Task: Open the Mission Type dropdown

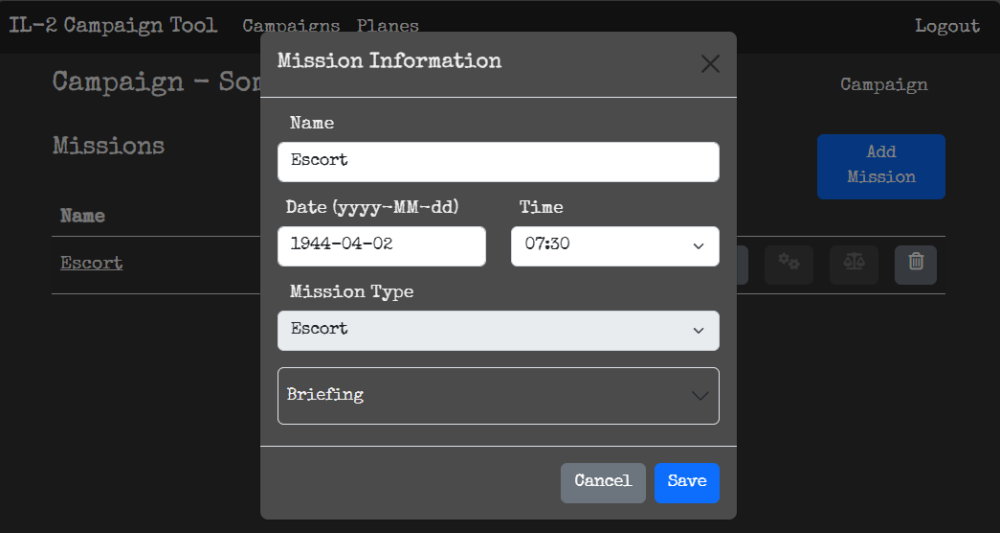Action: (x=498, y=330)
